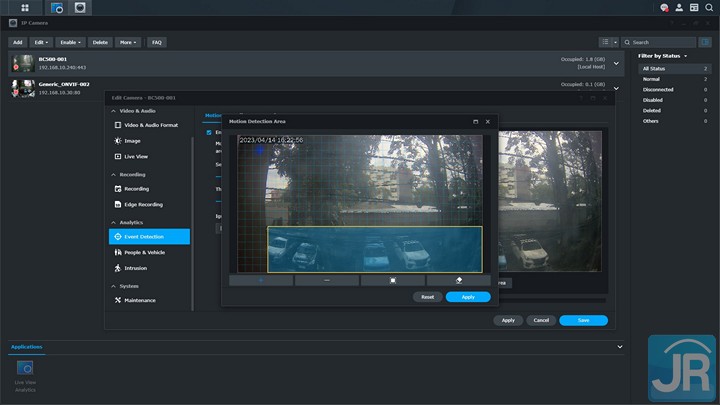Open the main menu grid icon
The height and width of the screenshot is (405, 720).
point(25,8)
